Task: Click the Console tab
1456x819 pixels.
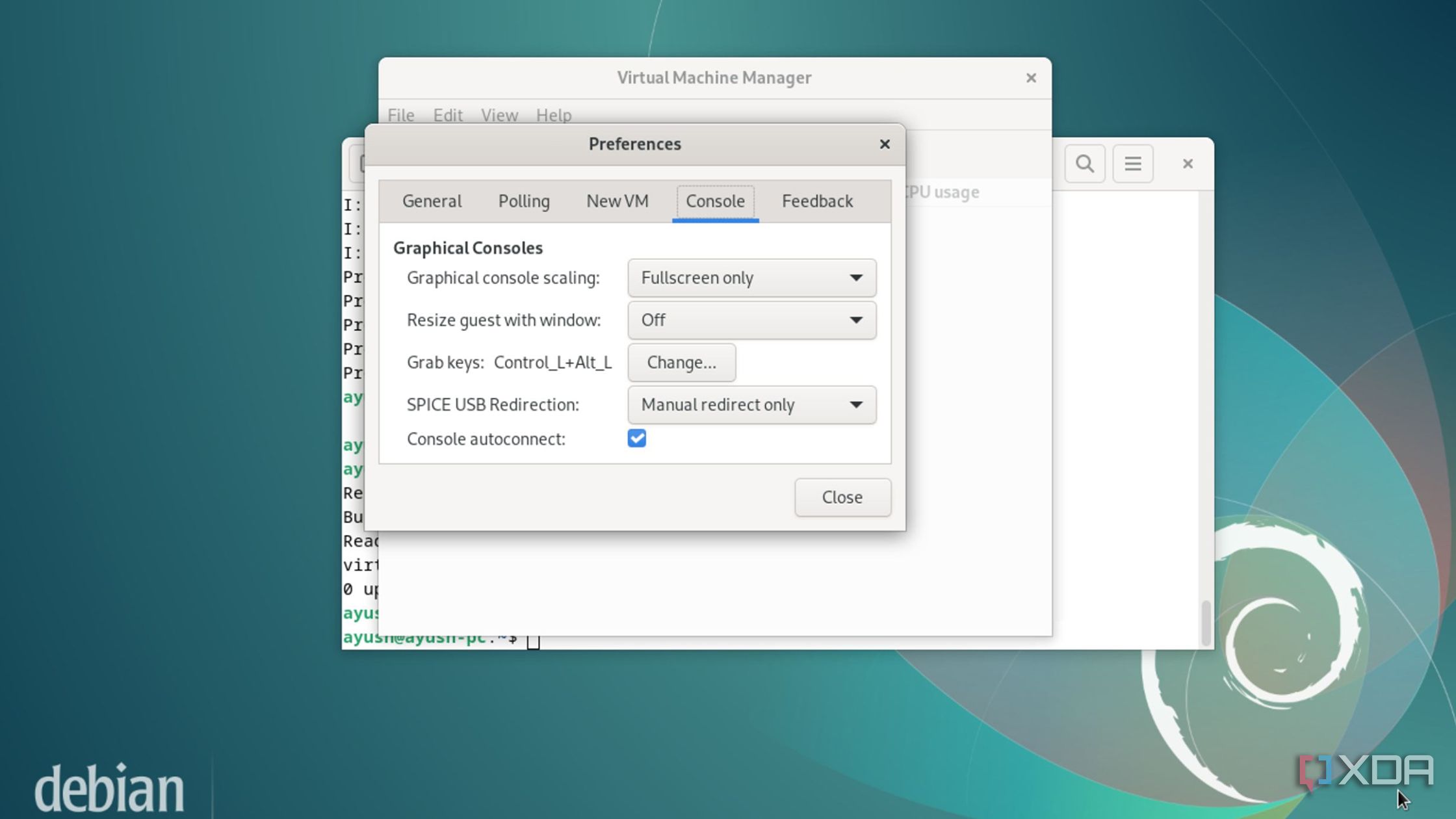Action: click(x=715, y=201)
